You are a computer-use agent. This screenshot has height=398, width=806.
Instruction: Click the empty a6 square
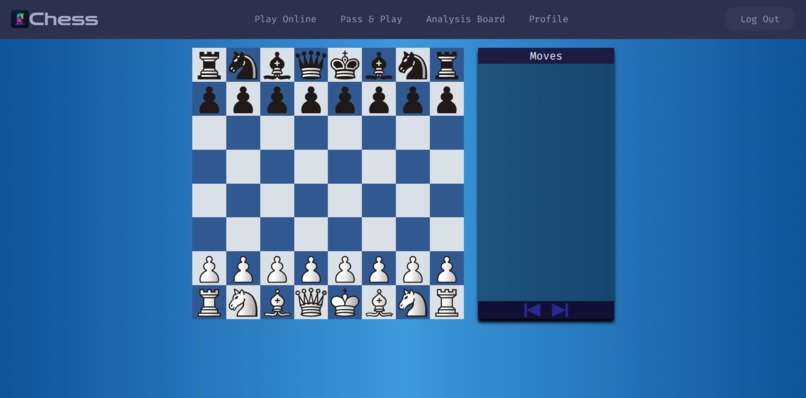pyautogui.click(x=209, y=133)
